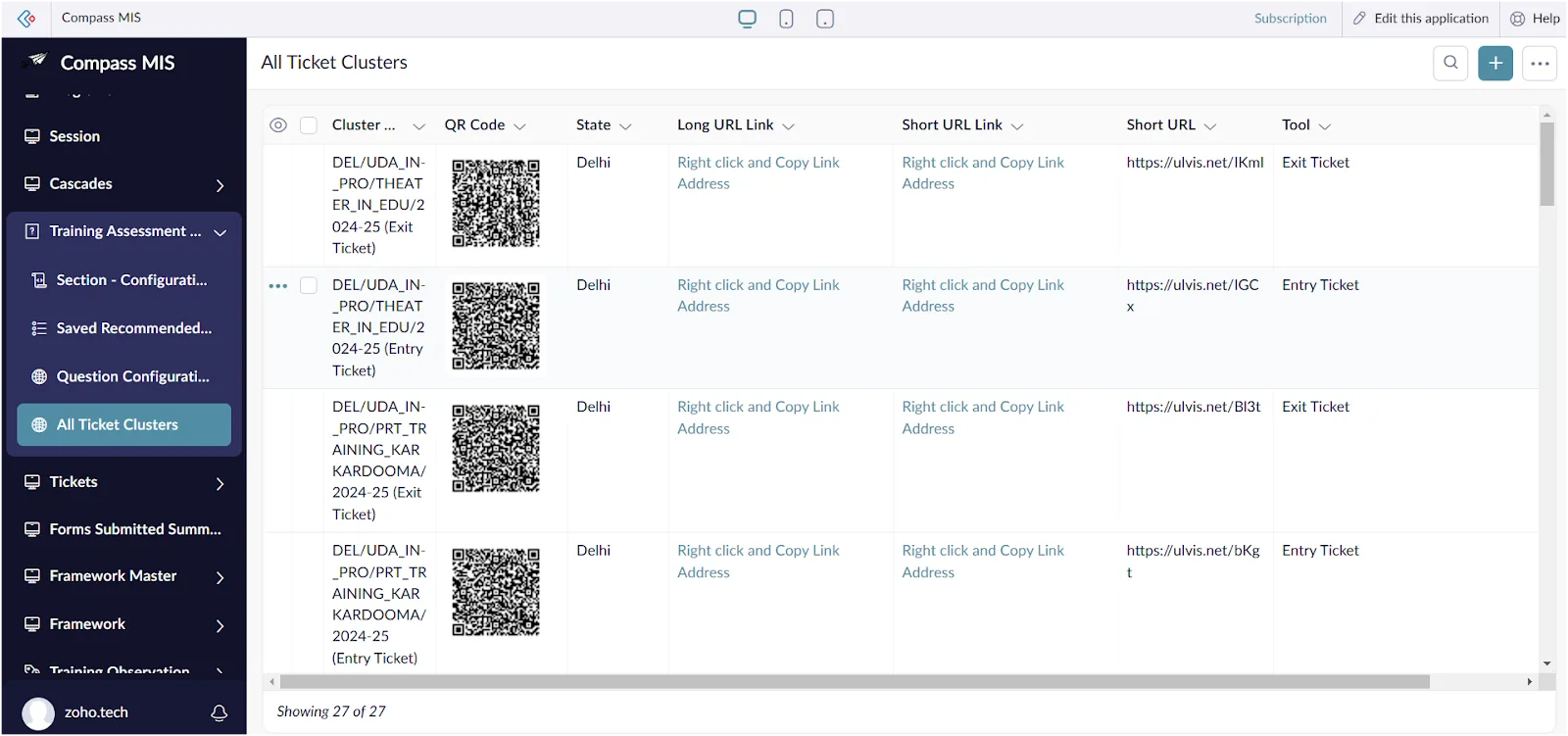Click the Help headset icon
This screenshot has height=736, width=1568.
pyautogui.click(x=1517, y=19)
